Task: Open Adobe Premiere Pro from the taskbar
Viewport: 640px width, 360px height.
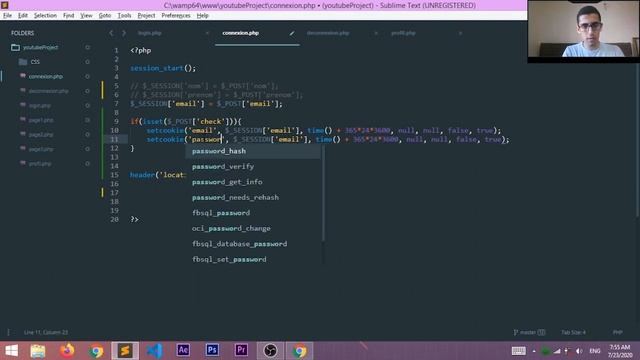Action: click(241, 350)
